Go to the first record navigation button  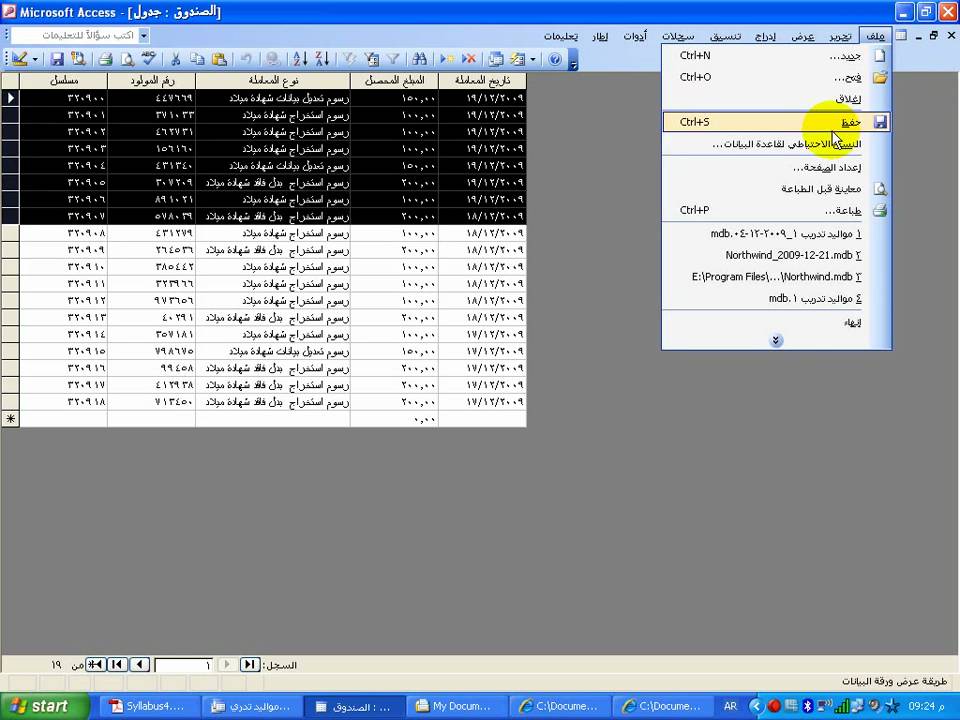[x=250, y=664]
